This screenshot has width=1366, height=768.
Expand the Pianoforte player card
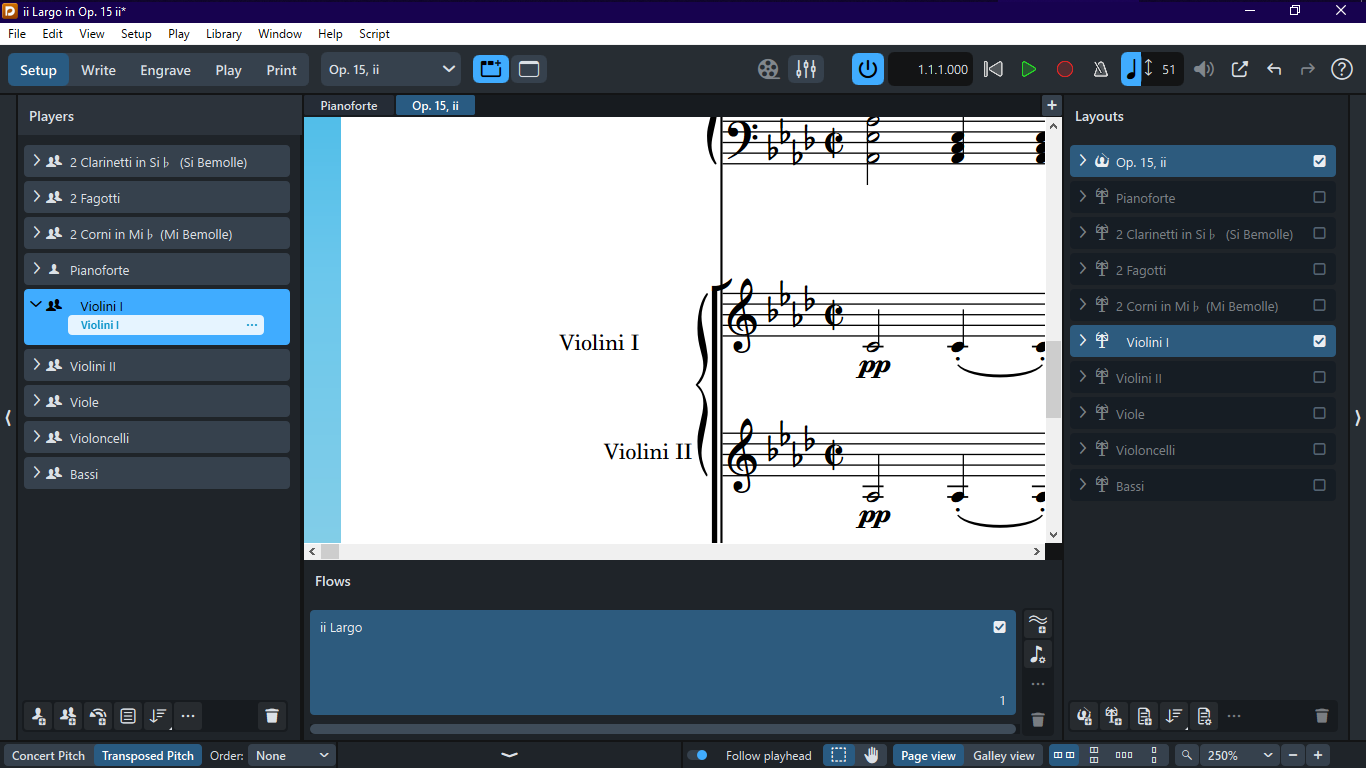(x=37, y=269)
